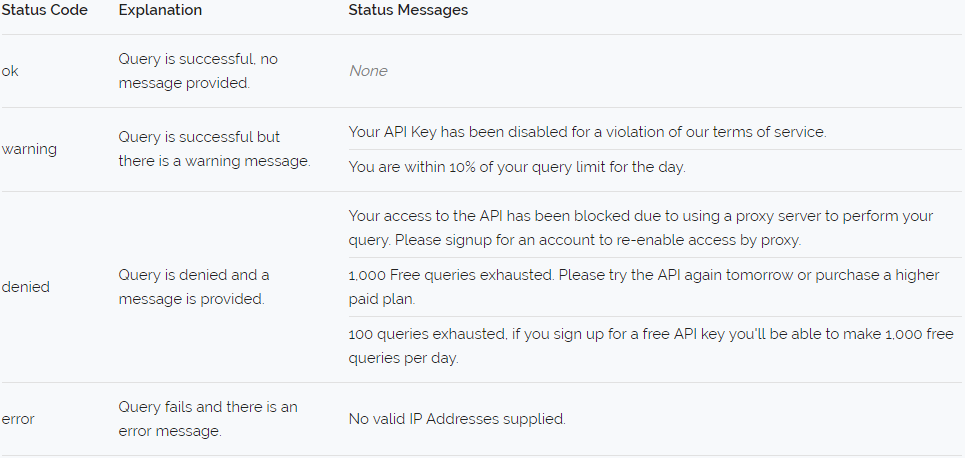Click 'Query is denied and a message' explanation
Image resolution: width=965 pixels, height=458 pixels.
pos(193,287)
